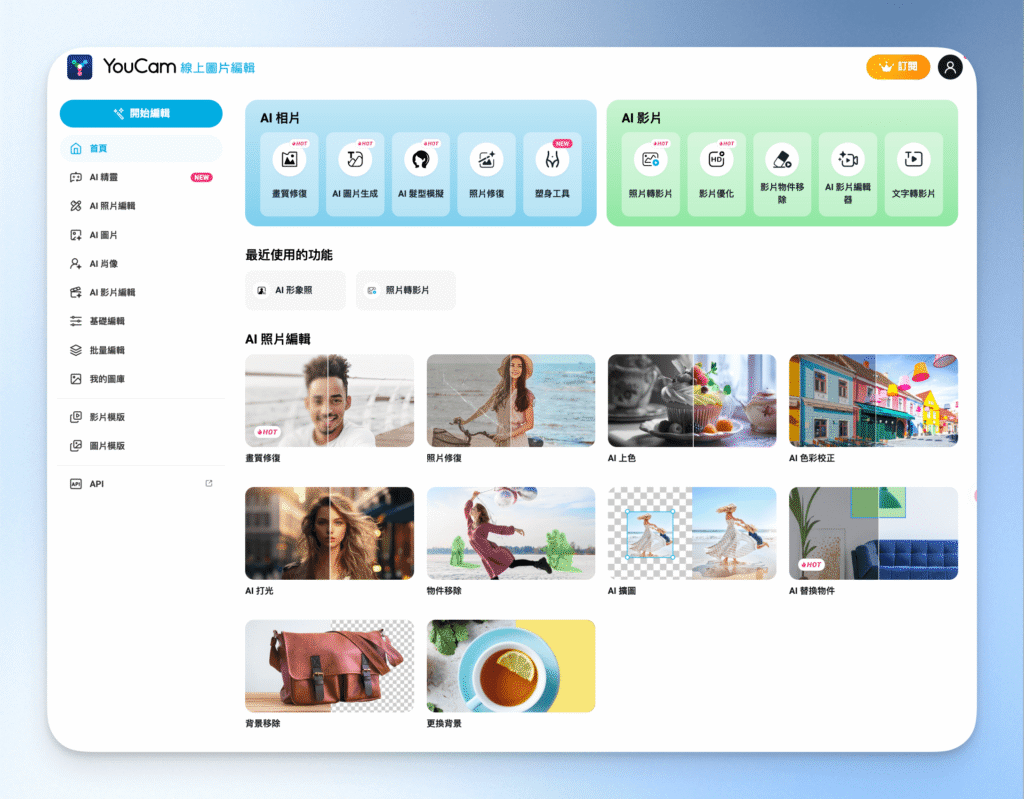Launch the 文字轉影片 tool
Image resolution: width=1024 pixels, height=799 pixels.
coord(913,174)
